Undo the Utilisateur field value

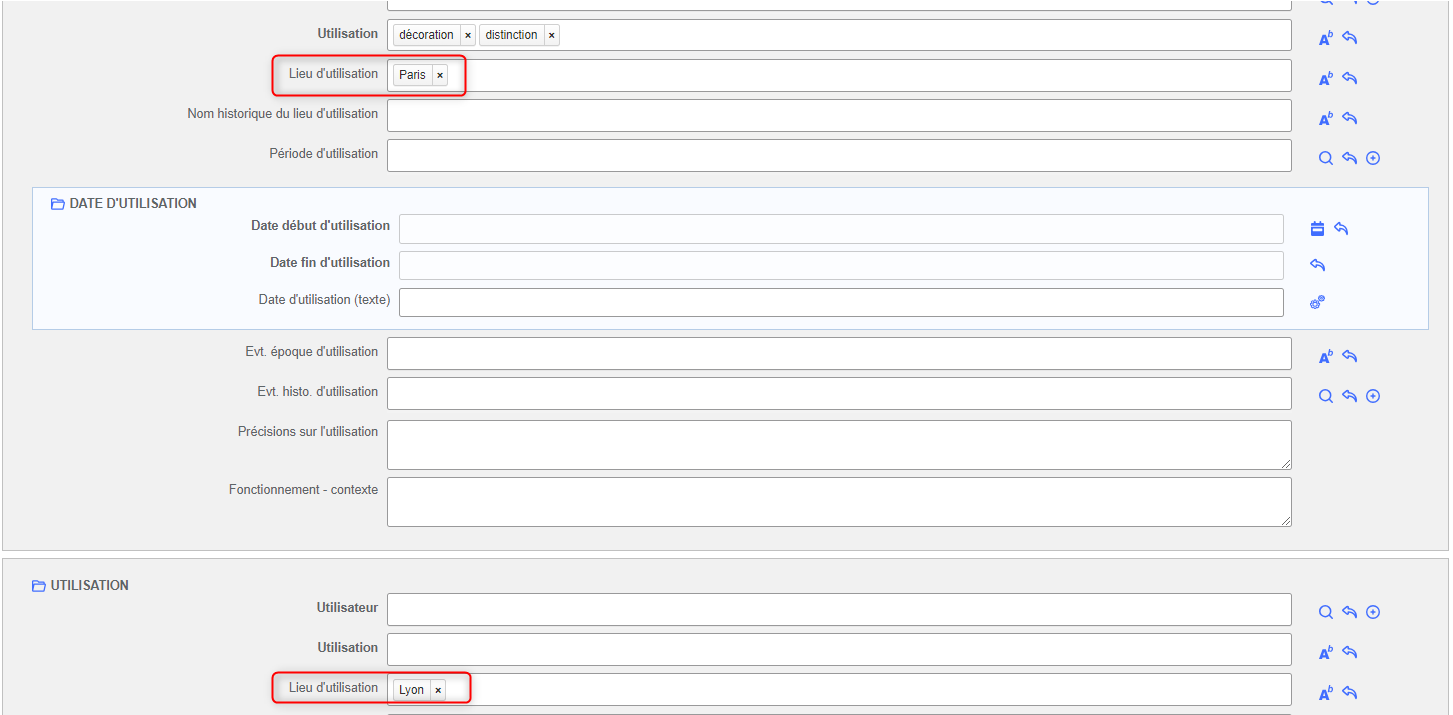click(x=1349, y=612)
